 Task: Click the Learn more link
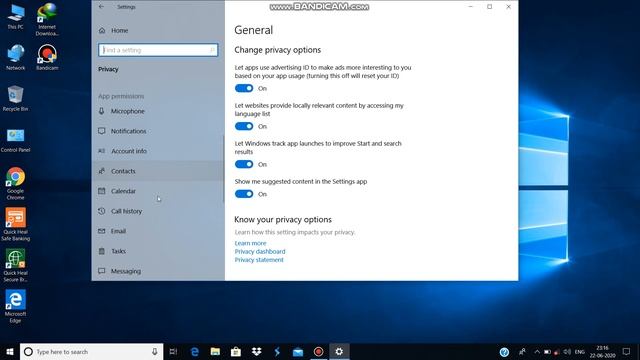coord(250,243)
